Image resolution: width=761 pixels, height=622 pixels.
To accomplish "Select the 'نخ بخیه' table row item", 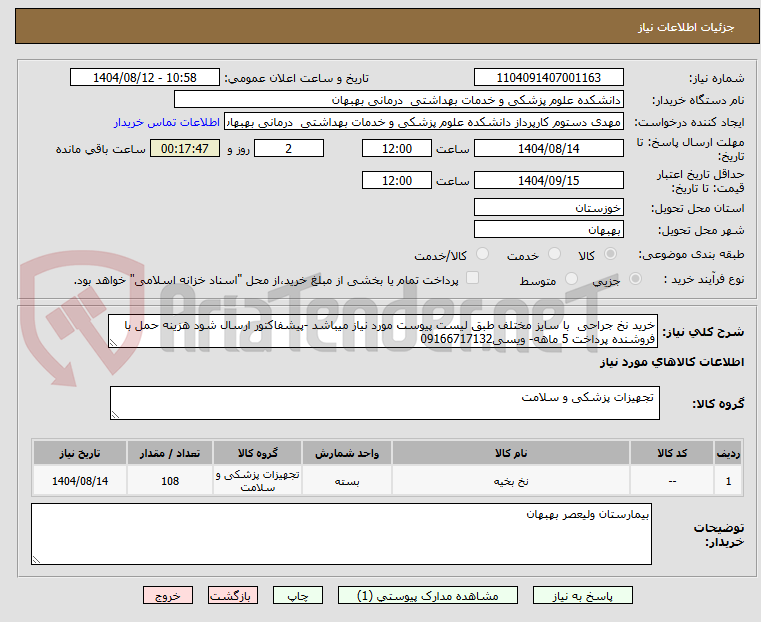I will (x=500, y=481).
